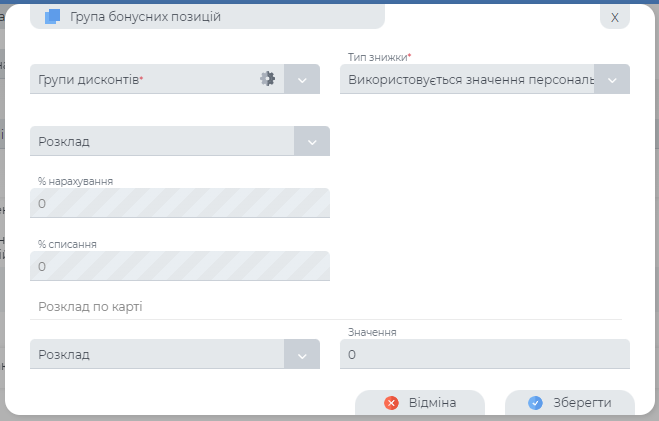The image size is (659, 421).
Task: Click the blue stacked squares title icon
Action: [x=53, y=16]
